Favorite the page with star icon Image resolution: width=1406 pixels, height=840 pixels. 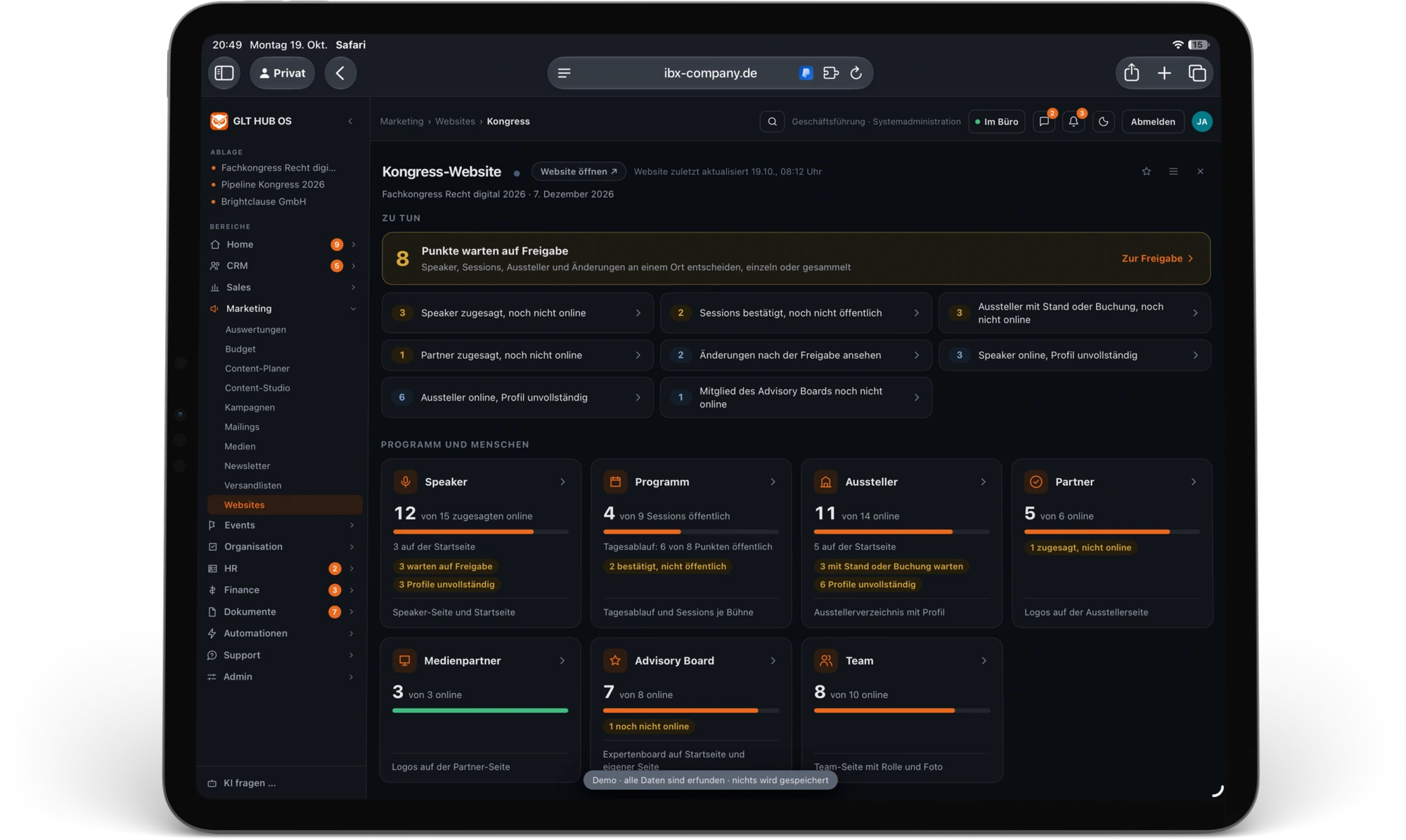coord(1147,172)
